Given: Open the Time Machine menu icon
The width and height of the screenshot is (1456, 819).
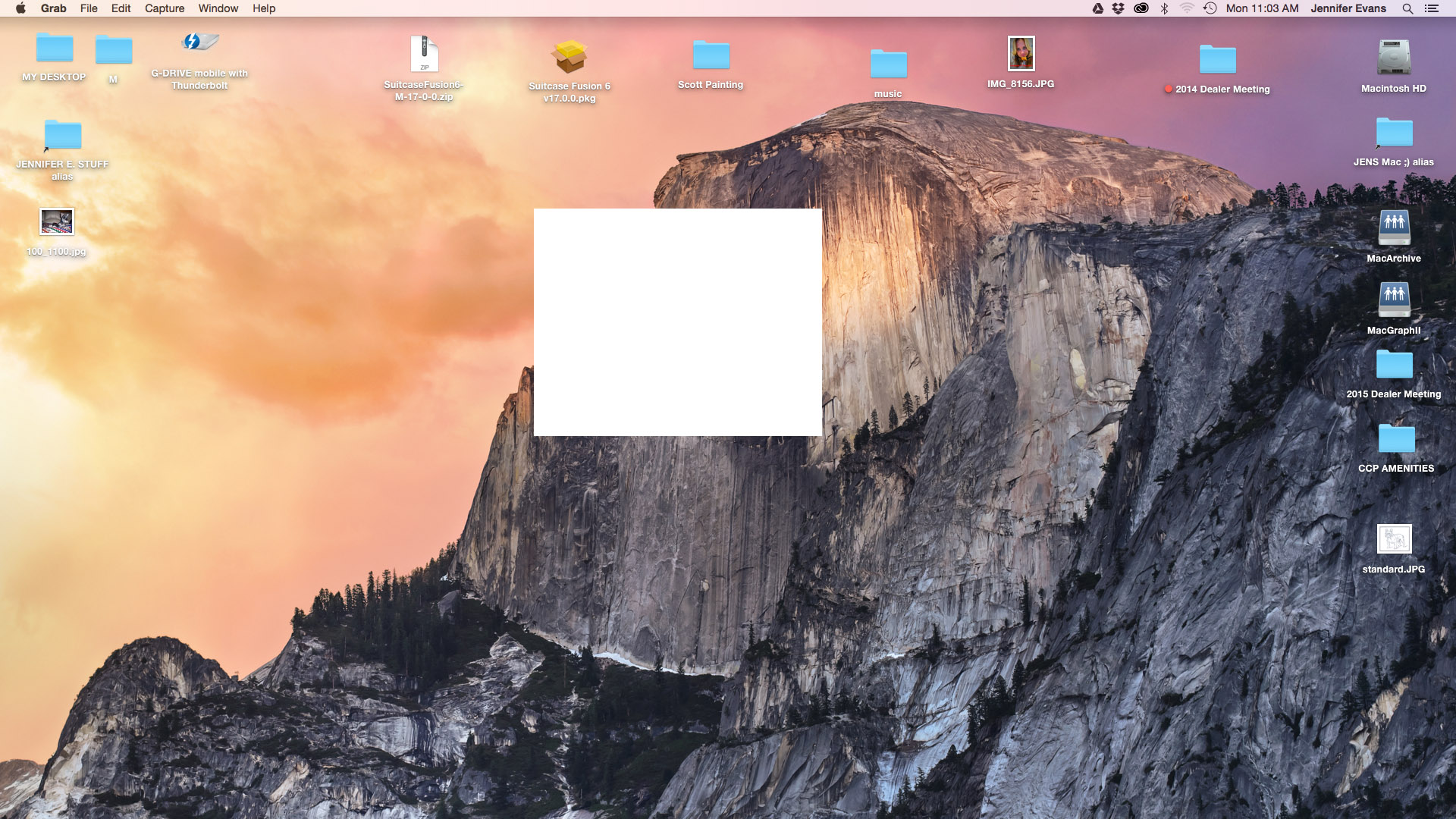Looking at the screenshot, I should click(x=1210, y=8).
